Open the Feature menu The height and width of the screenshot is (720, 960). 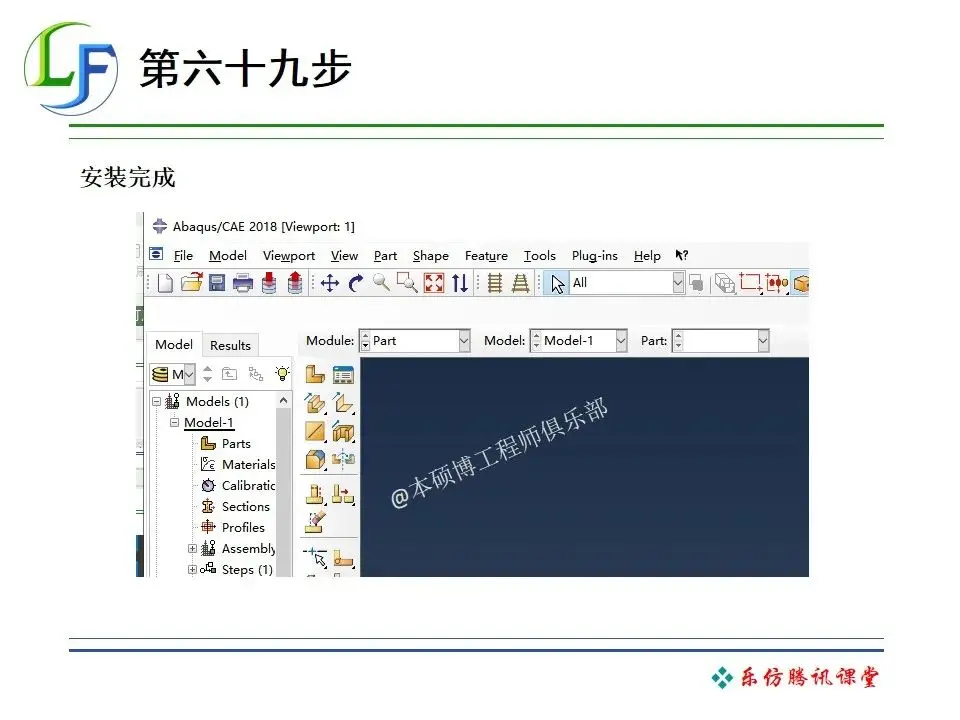[x=486, y=256]
